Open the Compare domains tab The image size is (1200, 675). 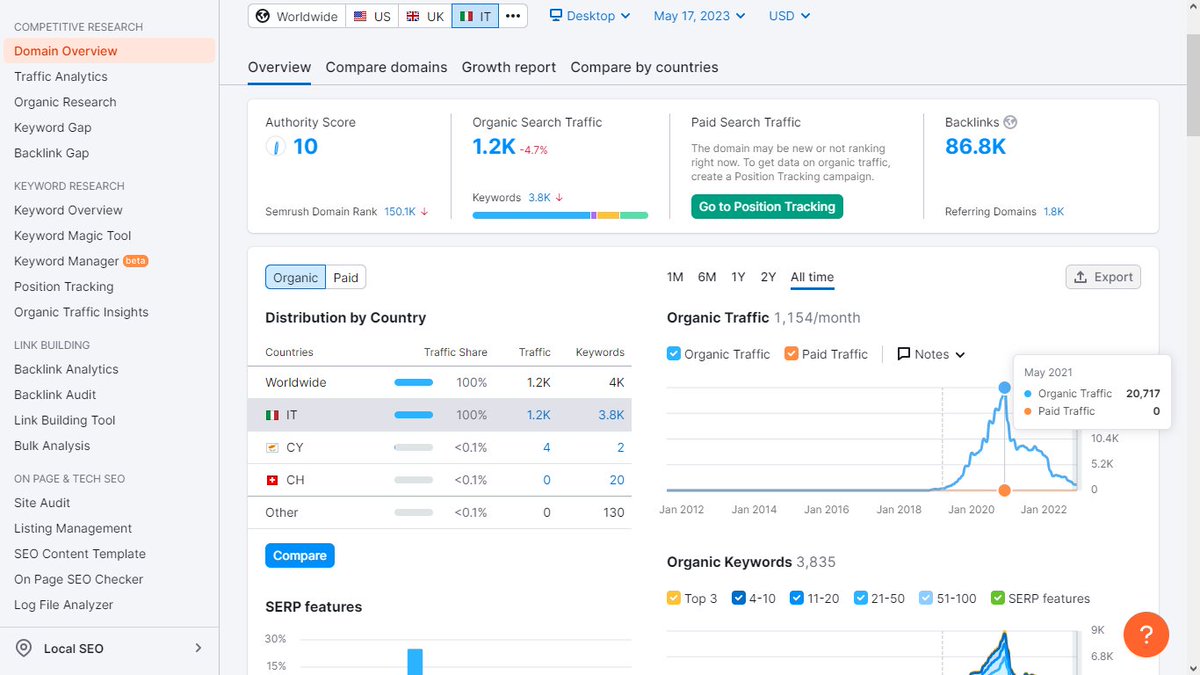click(387, 67)
